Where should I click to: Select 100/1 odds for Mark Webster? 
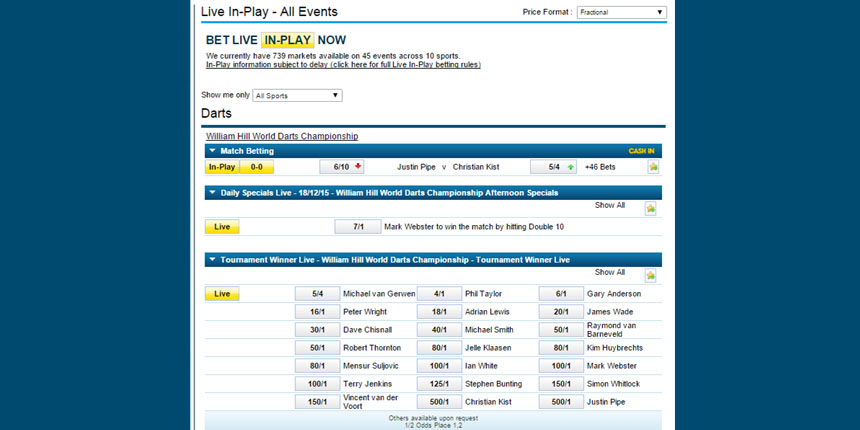[x=561, y=366]
